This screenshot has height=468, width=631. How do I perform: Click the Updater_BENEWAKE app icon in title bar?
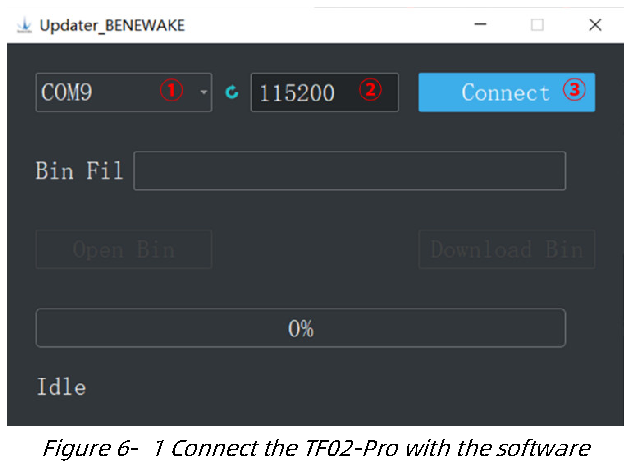[24, 25]
